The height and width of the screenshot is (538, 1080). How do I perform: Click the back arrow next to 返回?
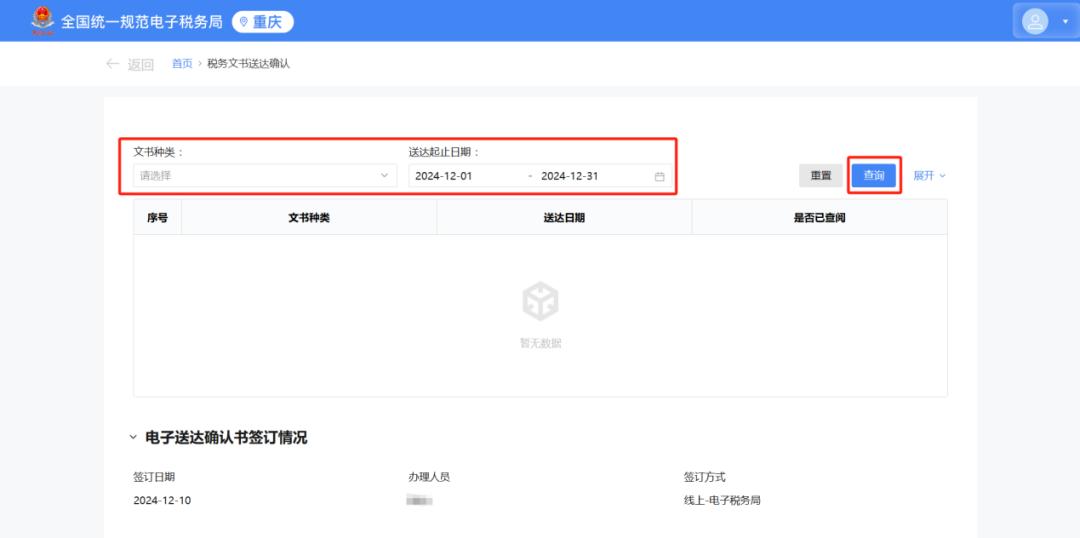[x=113, y=64]
